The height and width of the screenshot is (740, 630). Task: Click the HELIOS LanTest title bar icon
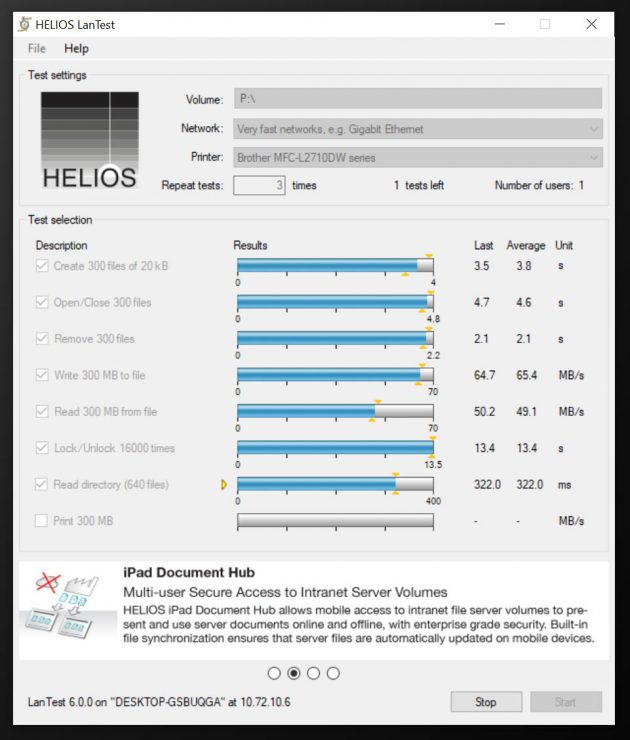pos(25,24)
